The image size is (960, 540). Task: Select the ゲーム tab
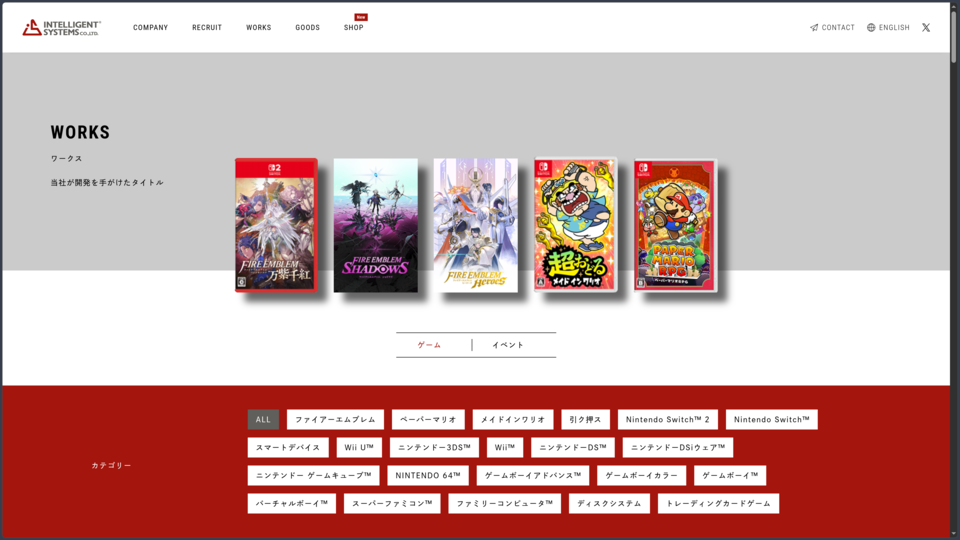tap(429, 345)
